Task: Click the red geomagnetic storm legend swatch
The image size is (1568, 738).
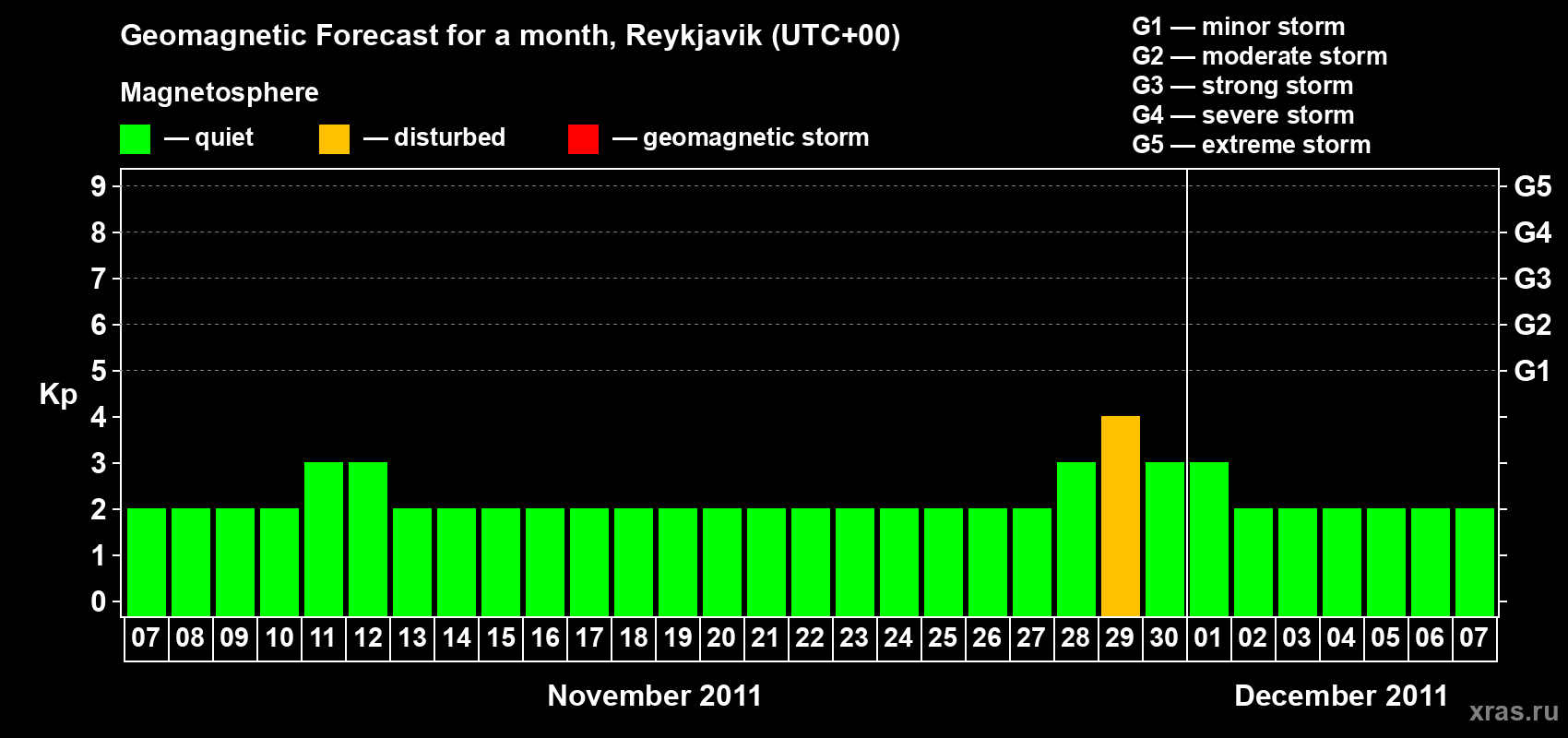Action: click(584, 139)
